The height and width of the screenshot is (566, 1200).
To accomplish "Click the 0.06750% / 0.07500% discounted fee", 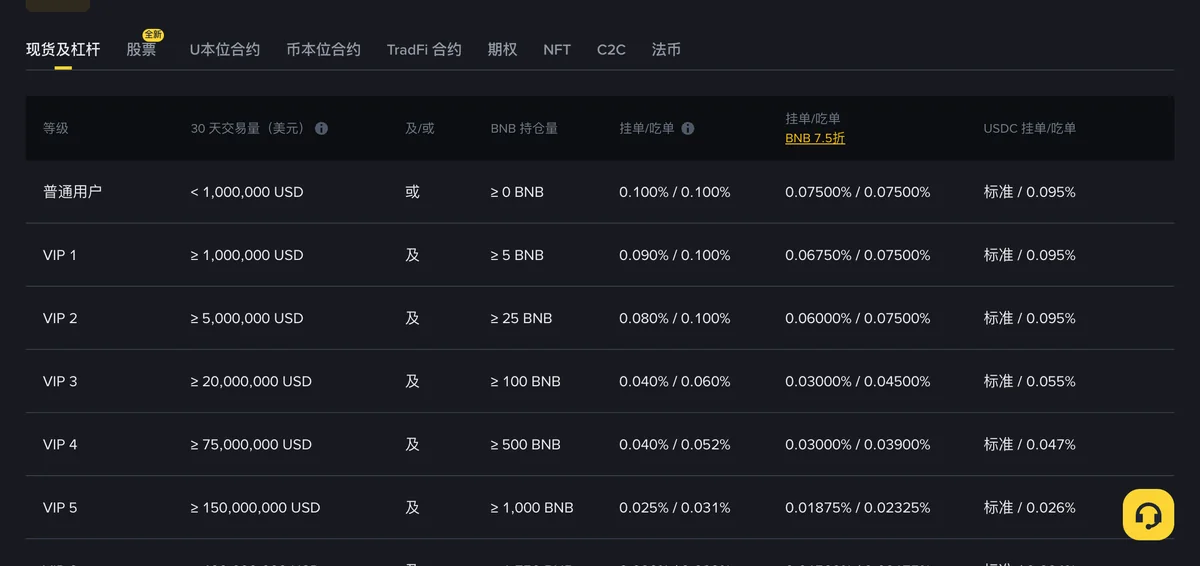I will [858, 255].
